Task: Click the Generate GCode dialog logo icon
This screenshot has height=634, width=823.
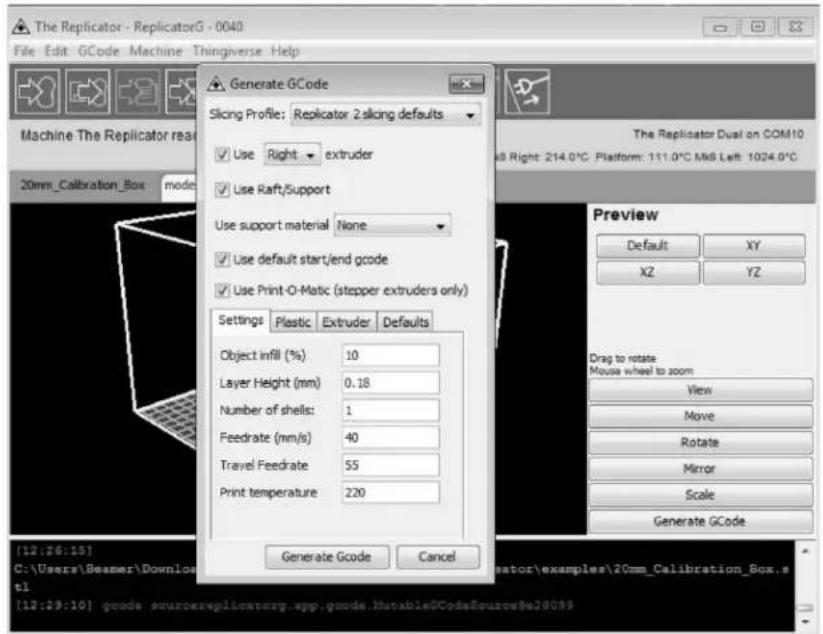Action: [216, 84]
